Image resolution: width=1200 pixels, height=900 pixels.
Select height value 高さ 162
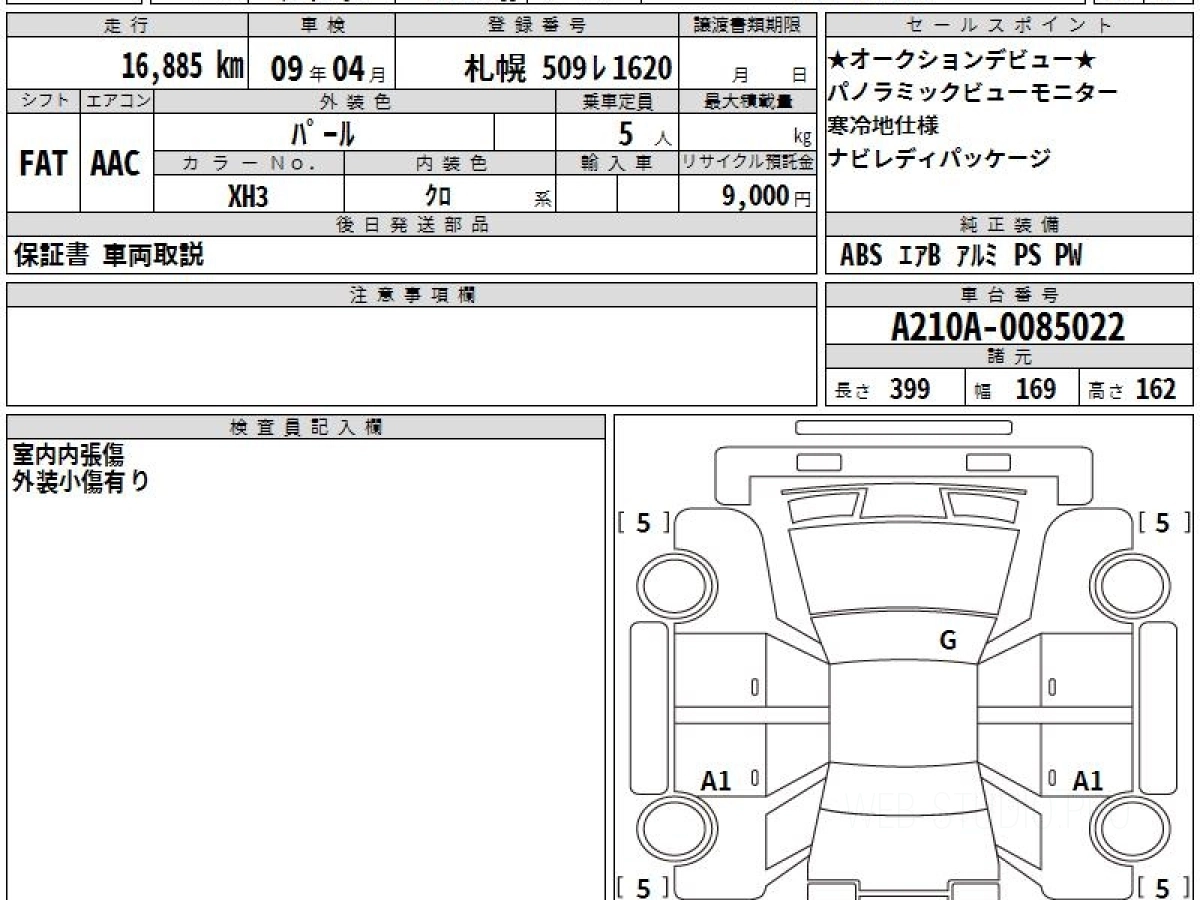[1132, 389]
